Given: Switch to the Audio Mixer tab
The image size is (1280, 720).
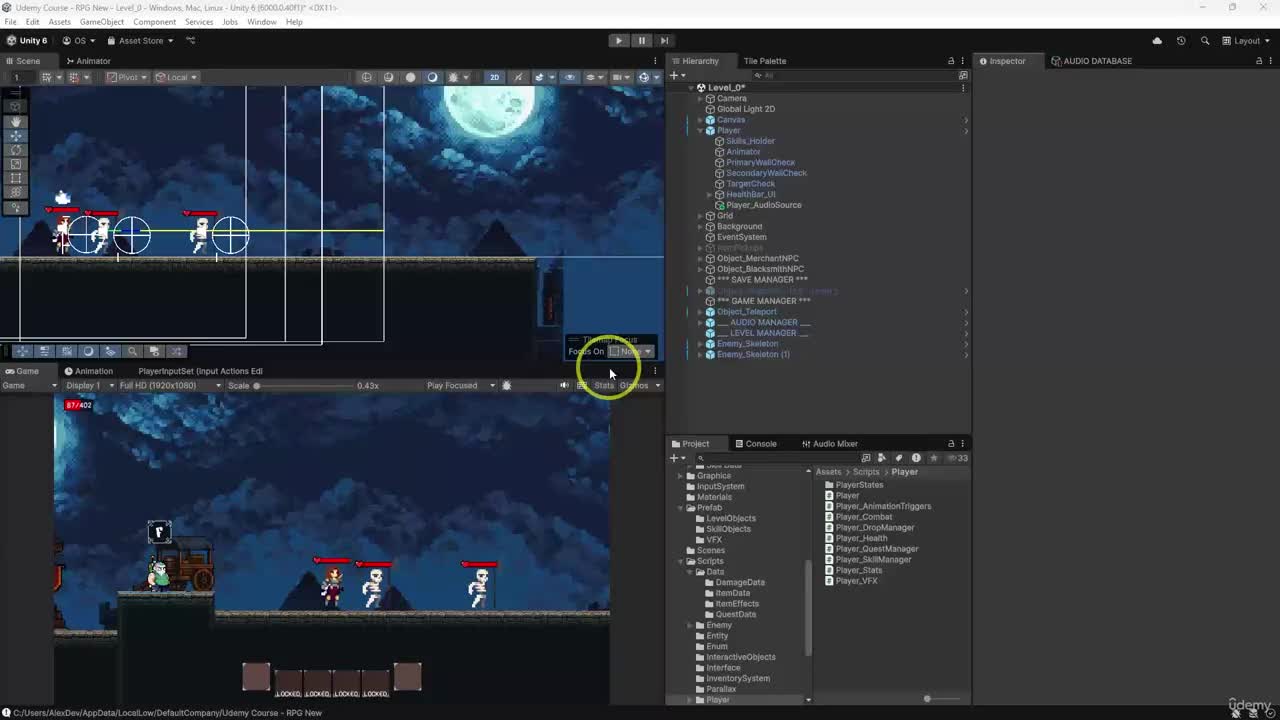Looking at the screenshot, I should pyautogui.click(x=829, y=444).
